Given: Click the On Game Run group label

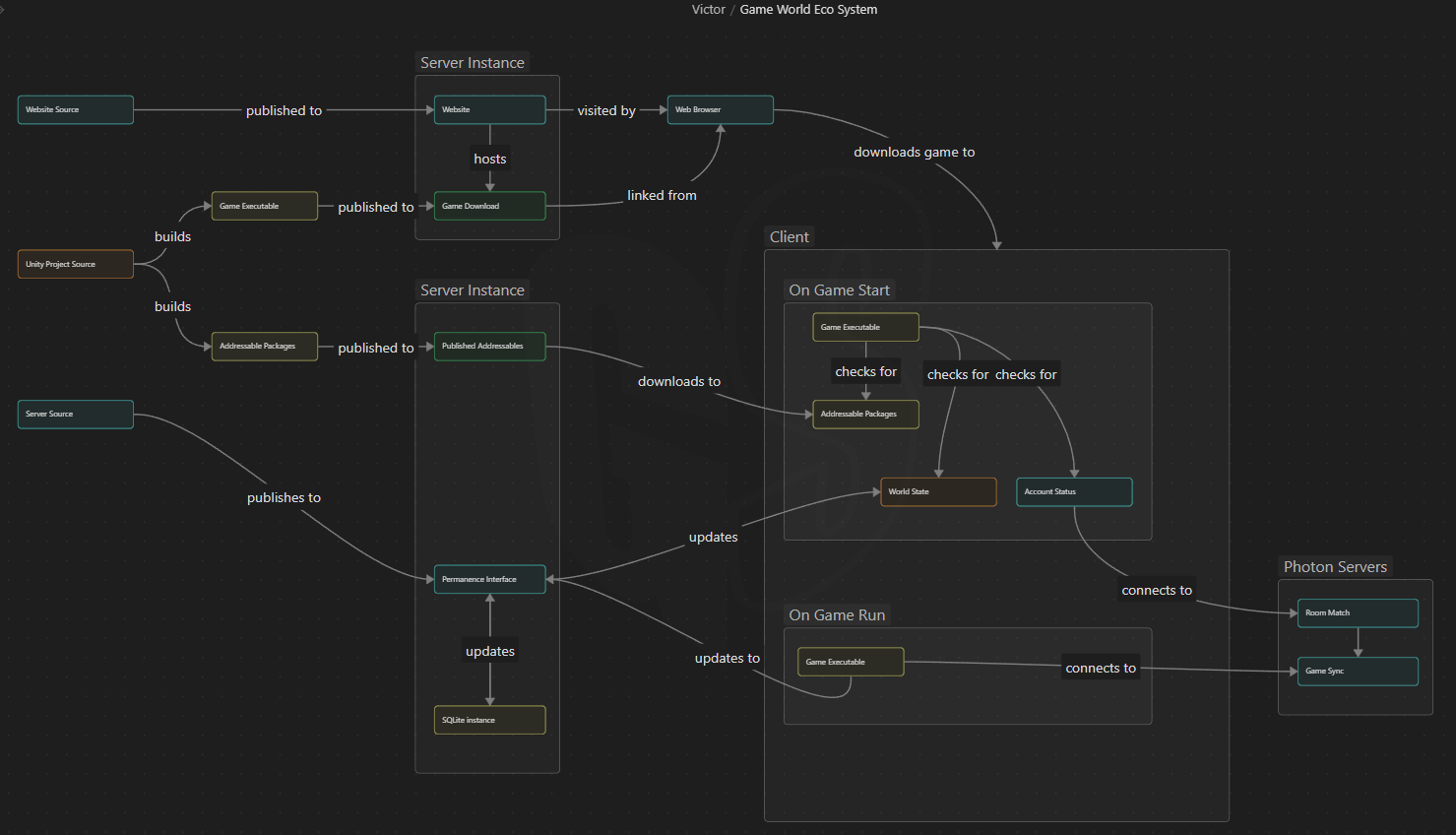Looking at the screenshot, I should tap(837, 615).
